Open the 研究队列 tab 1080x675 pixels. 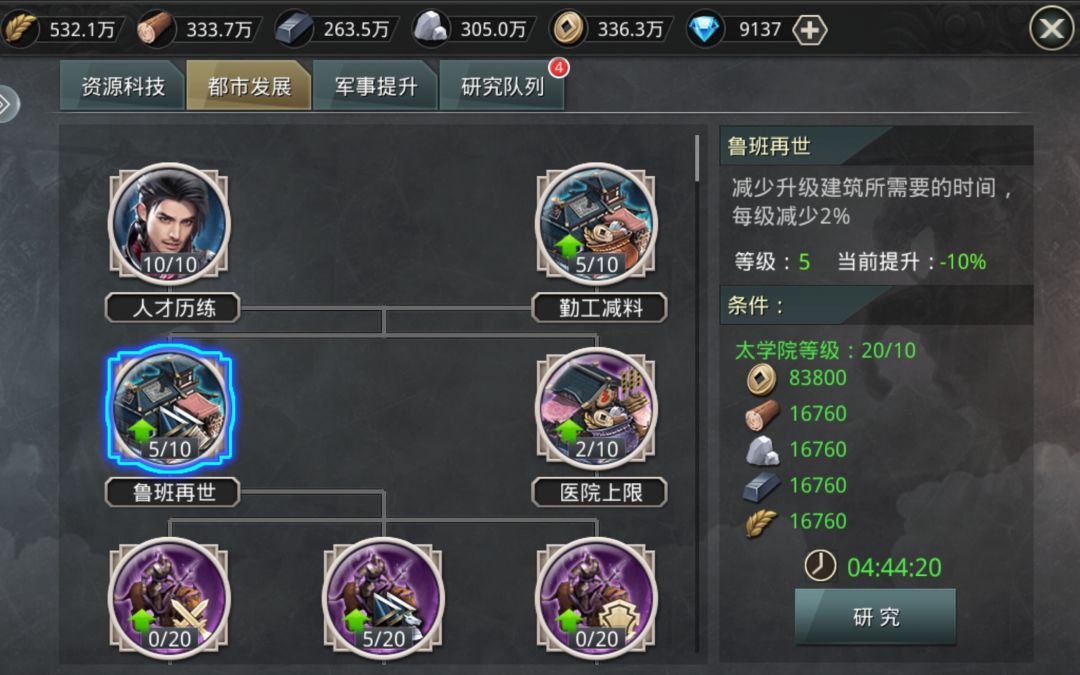(502, 85)
